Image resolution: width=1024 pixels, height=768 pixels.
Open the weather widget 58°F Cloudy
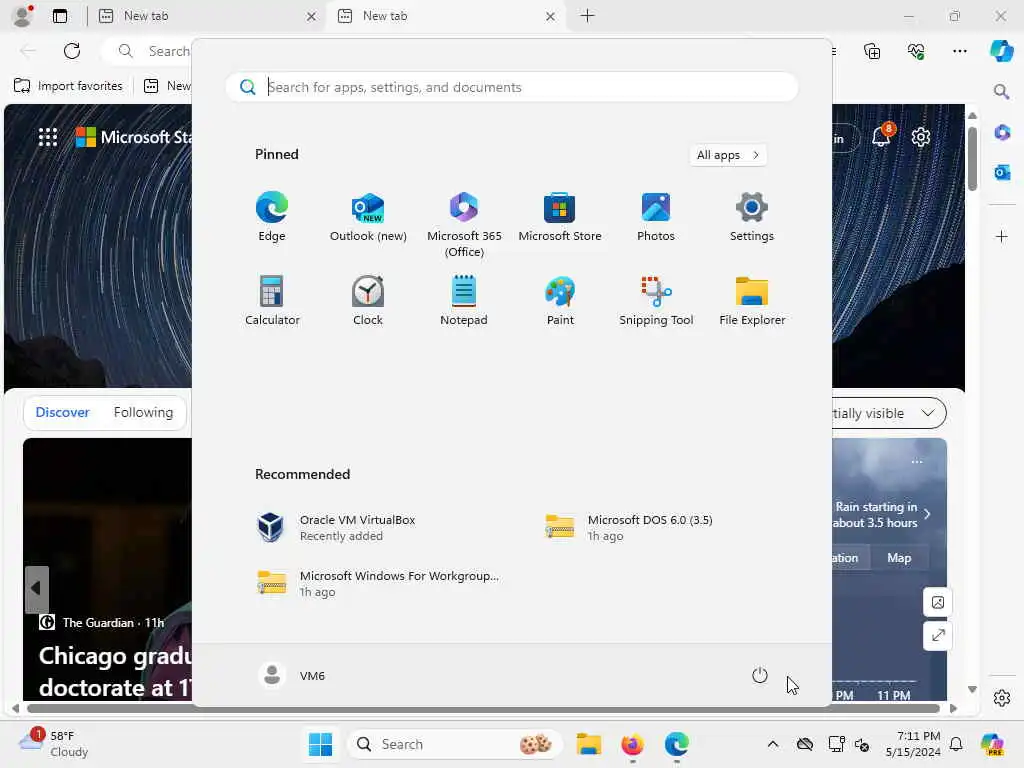click(x=54, y=744)
